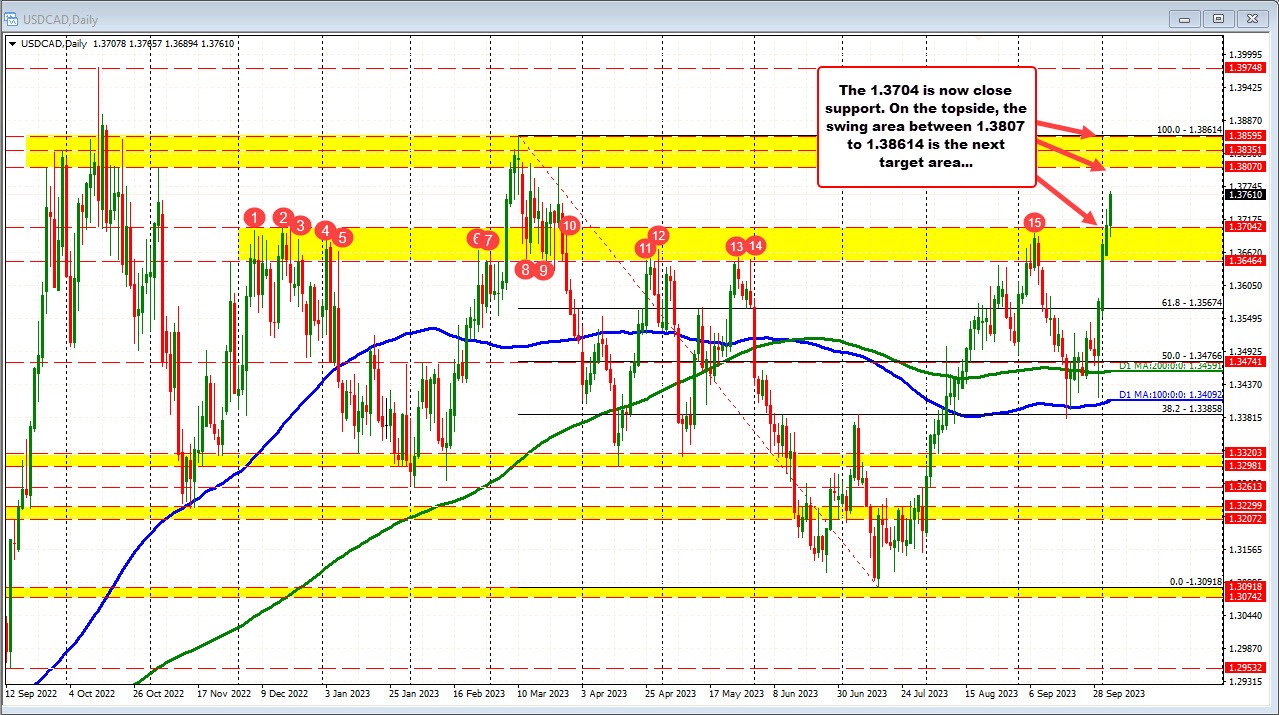Click the date label 25 Jan 2023
The image size is (1279, 715).
tap(415, 692)
